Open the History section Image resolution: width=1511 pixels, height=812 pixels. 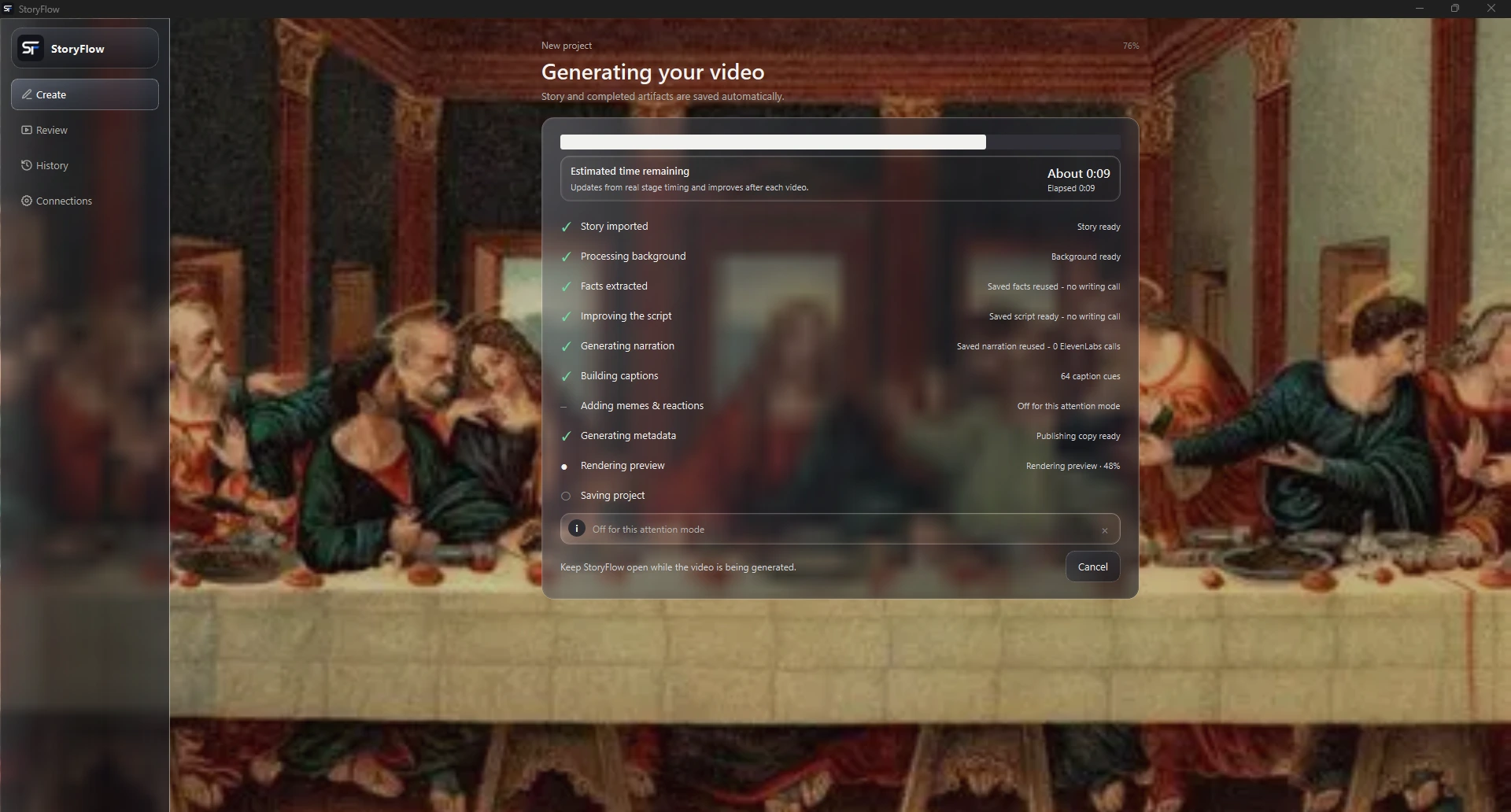click(85, 165)
